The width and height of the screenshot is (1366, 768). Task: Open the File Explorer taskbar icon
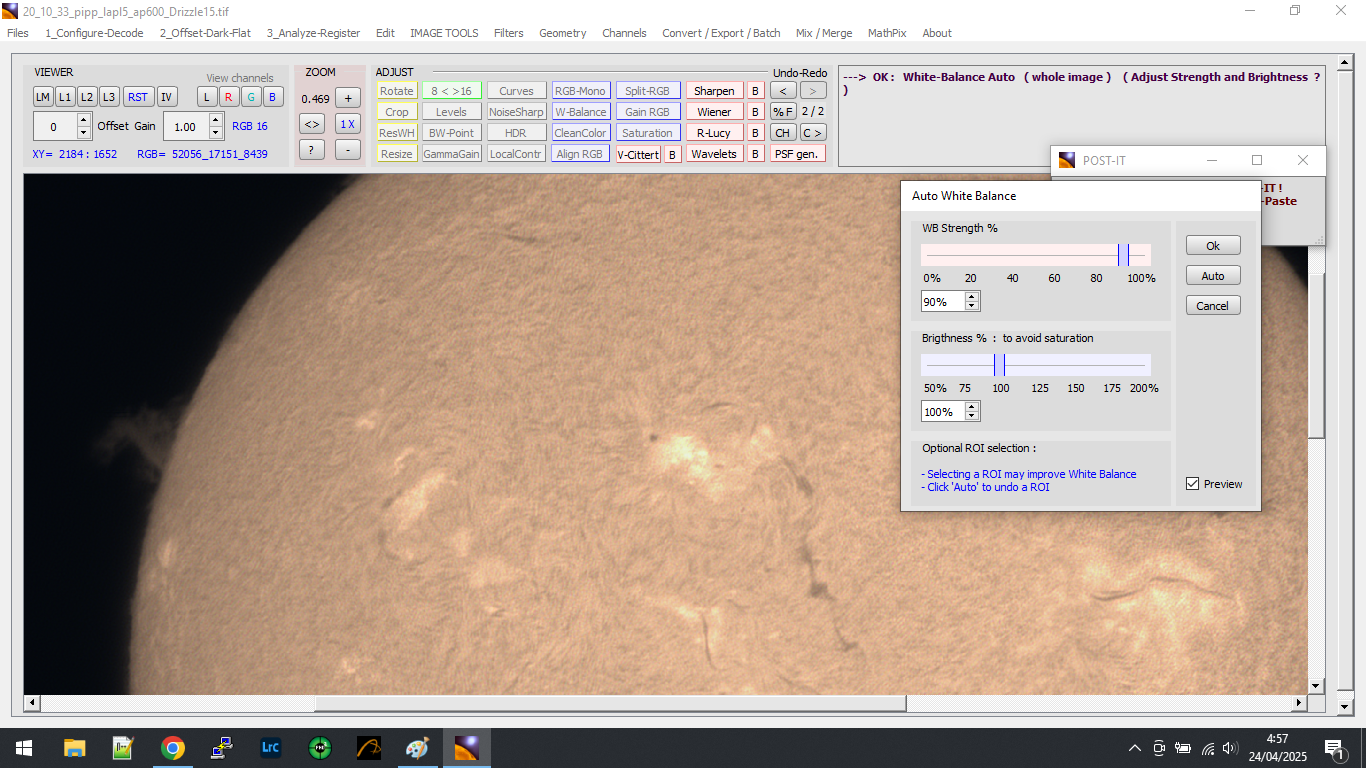75,748
